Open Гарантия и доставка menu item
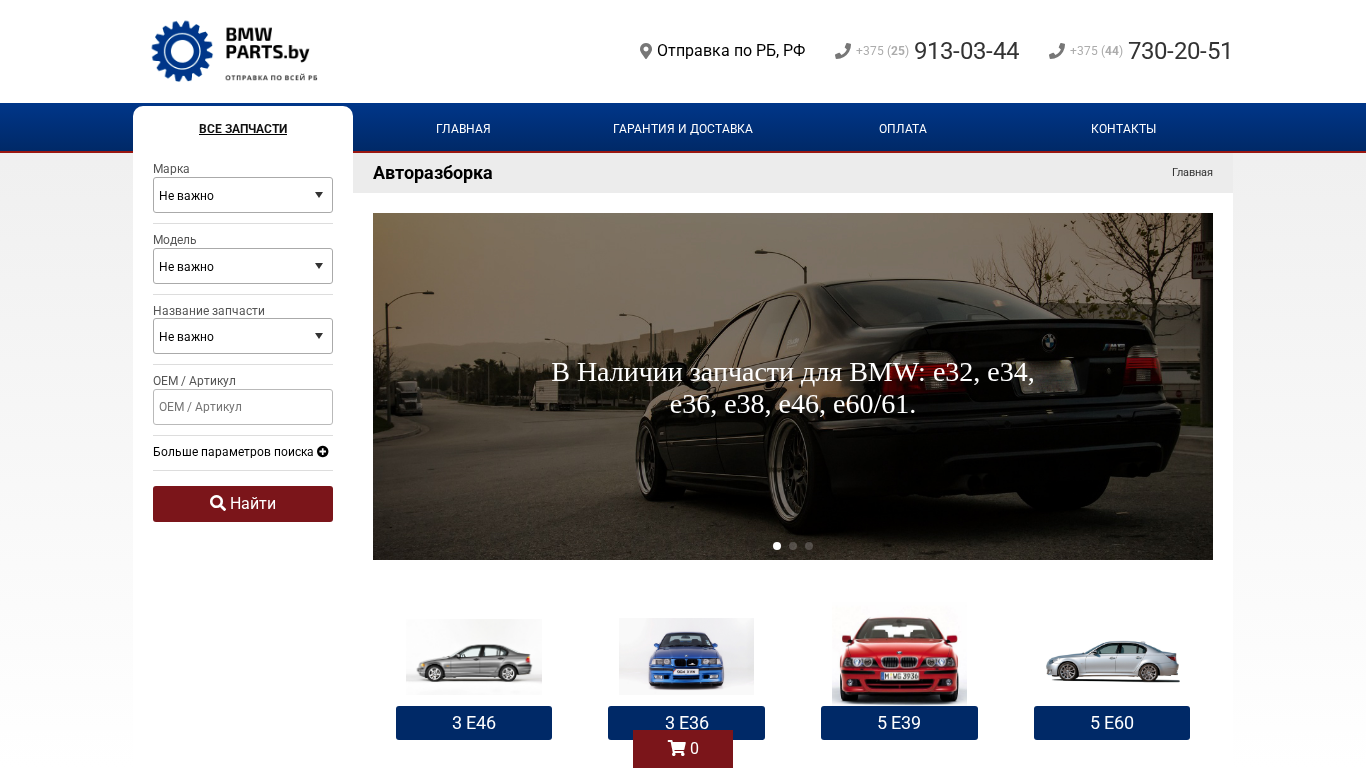Image resolution: width=1366 pixels, height=768 pixels. tap(683, 129)
